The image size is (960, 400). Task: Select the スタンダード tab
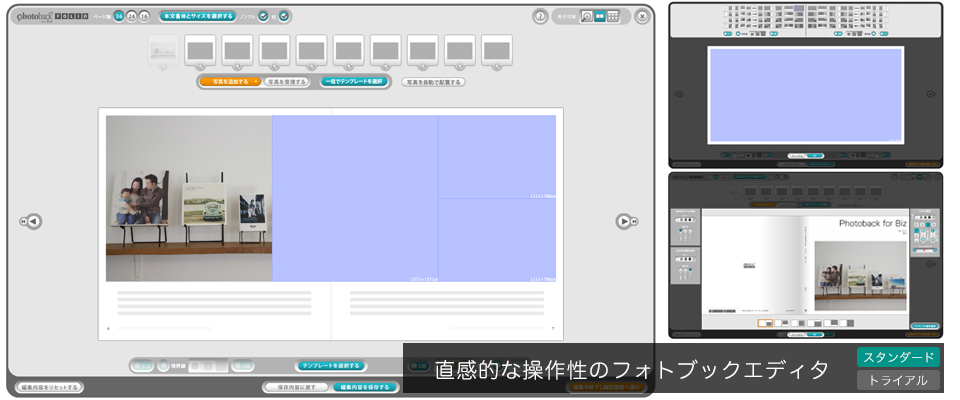(898, 357)
